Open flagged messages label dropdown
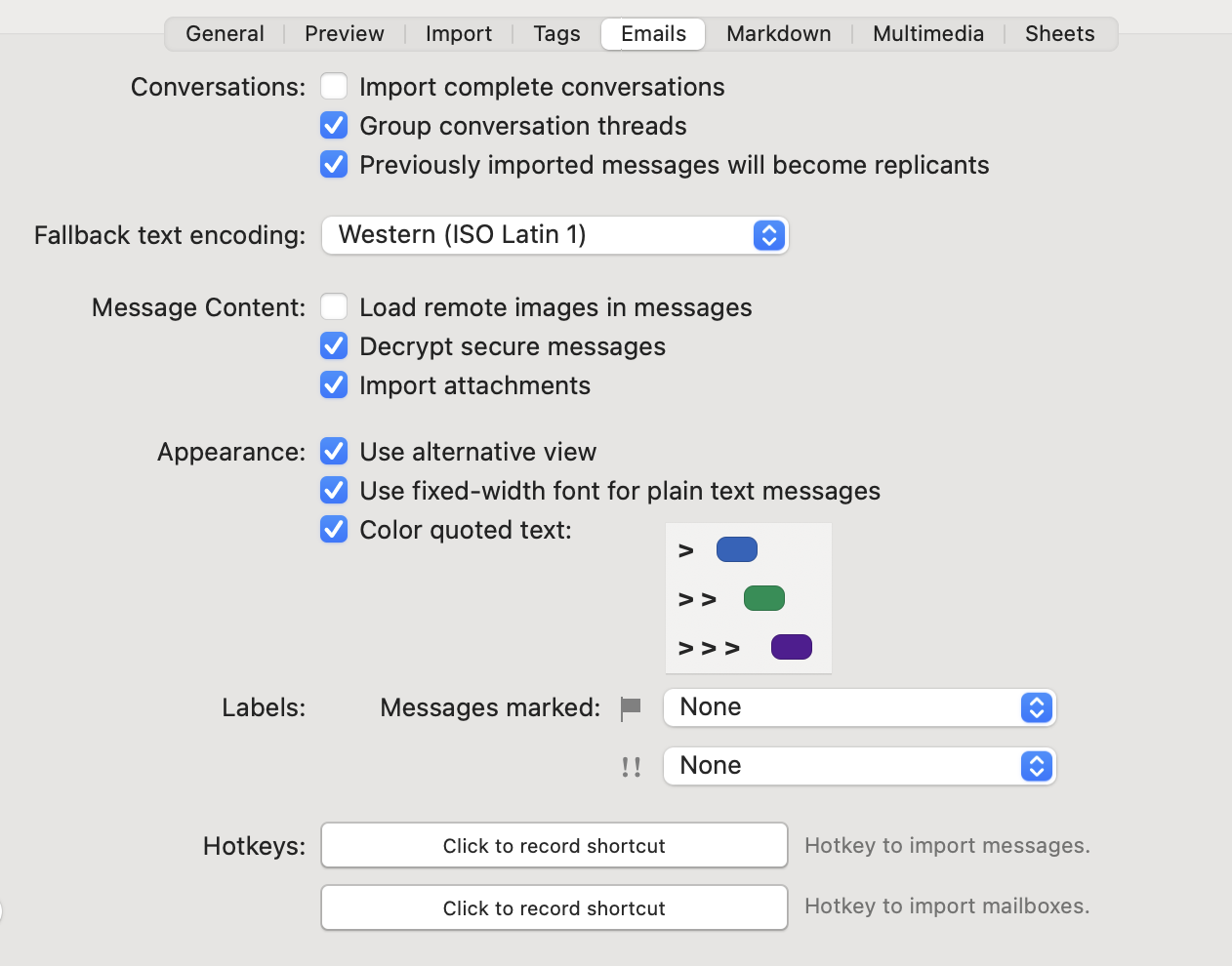 859,707
